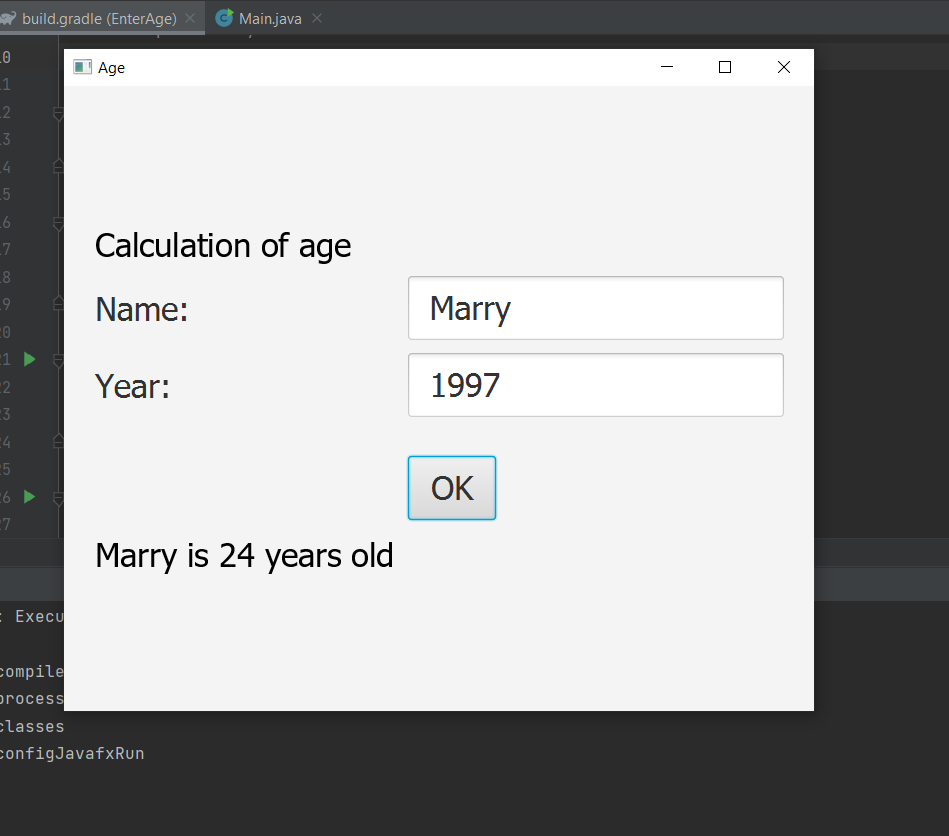Select the configJavafxRun console line

(71, 754)
